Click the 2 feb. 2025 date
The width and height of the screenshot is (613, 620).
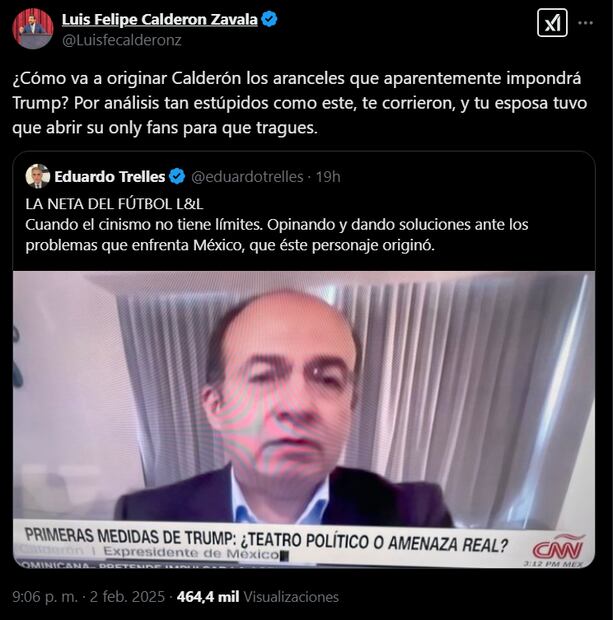[127, 597]
